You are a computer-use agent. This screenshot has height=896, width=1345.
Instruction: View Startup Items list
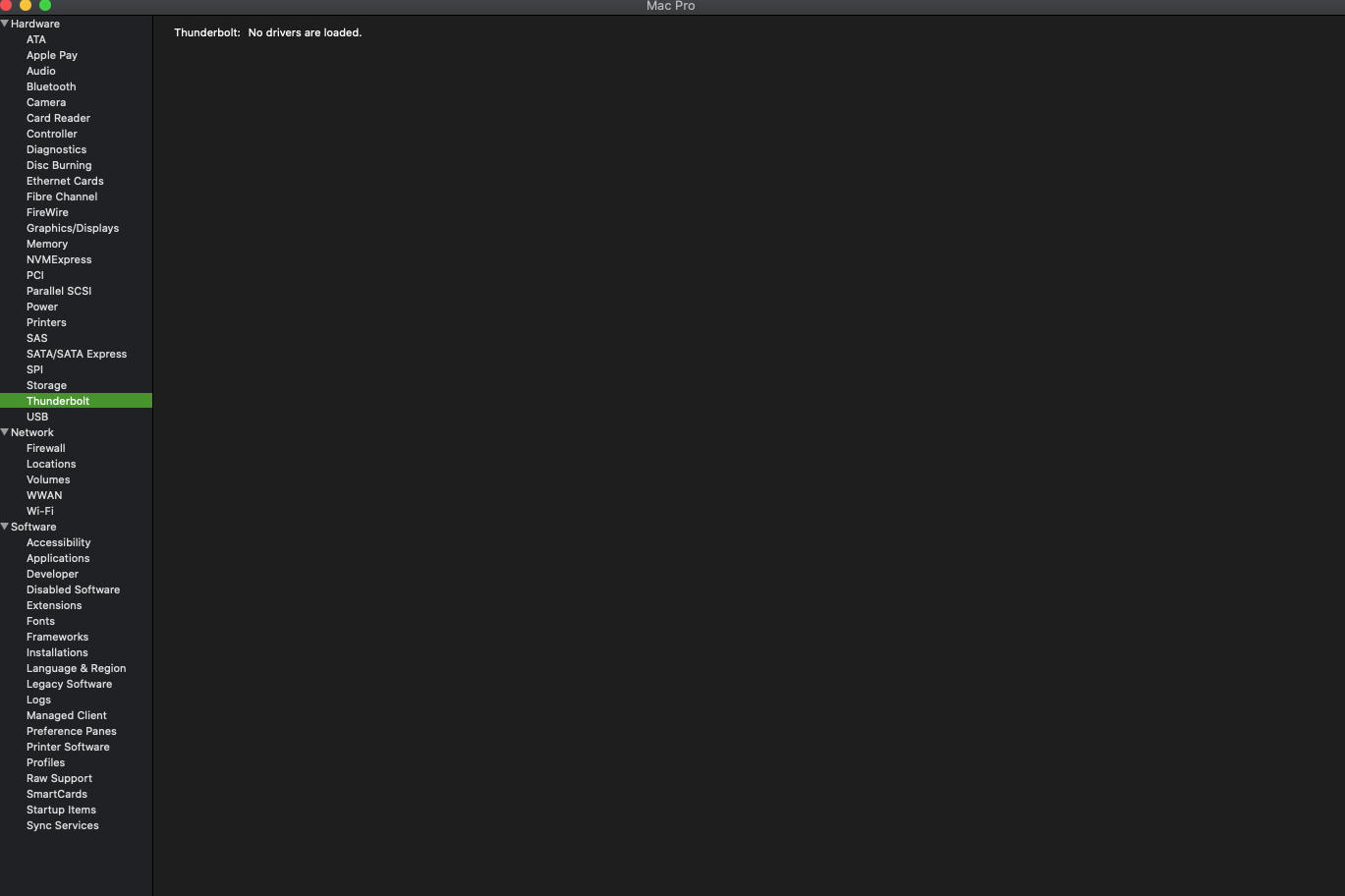[61, 810]
